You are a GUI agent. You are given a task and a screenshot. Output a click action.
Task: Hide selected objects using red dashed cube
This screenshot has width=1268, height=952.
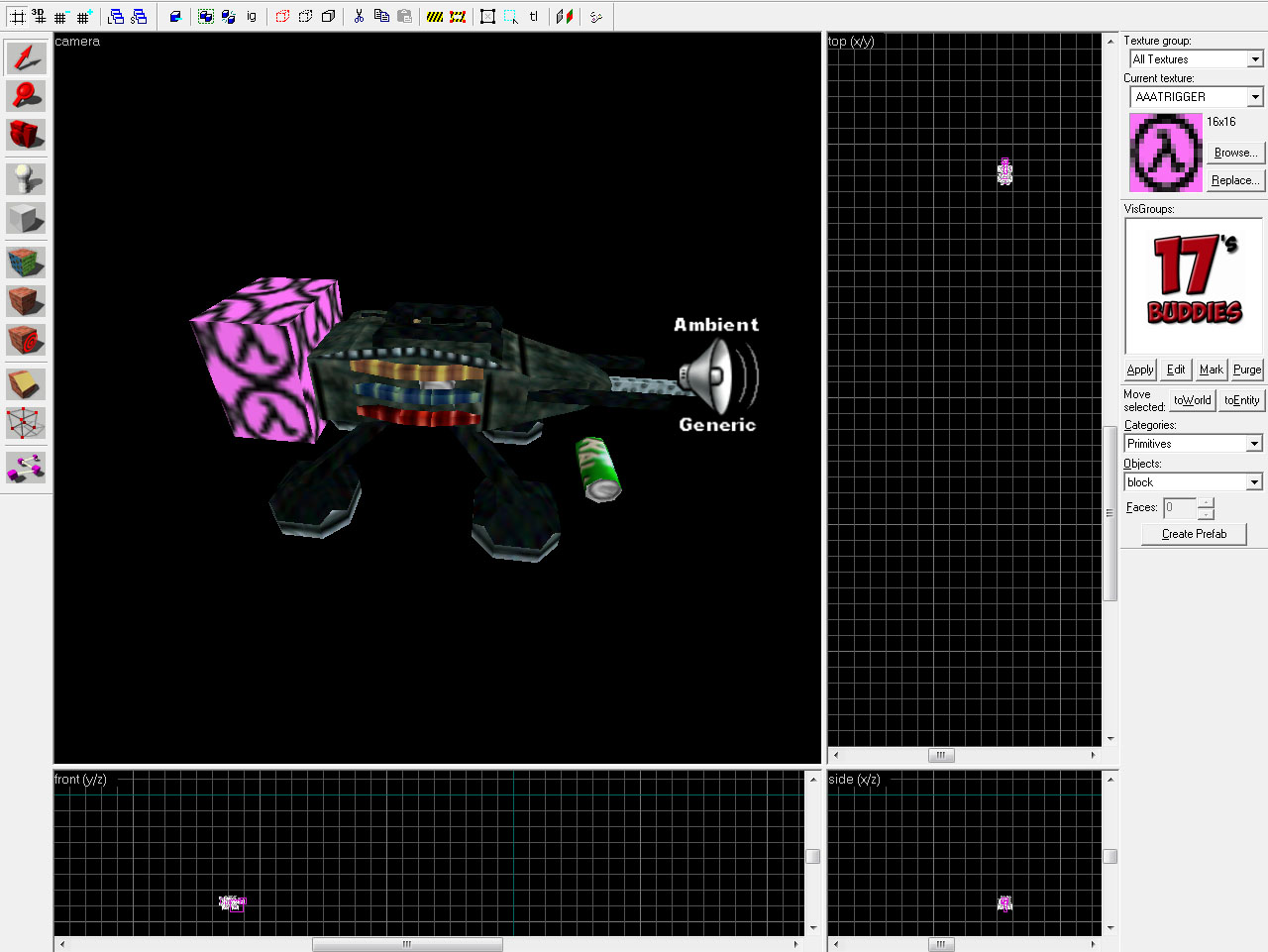point(282,16)
